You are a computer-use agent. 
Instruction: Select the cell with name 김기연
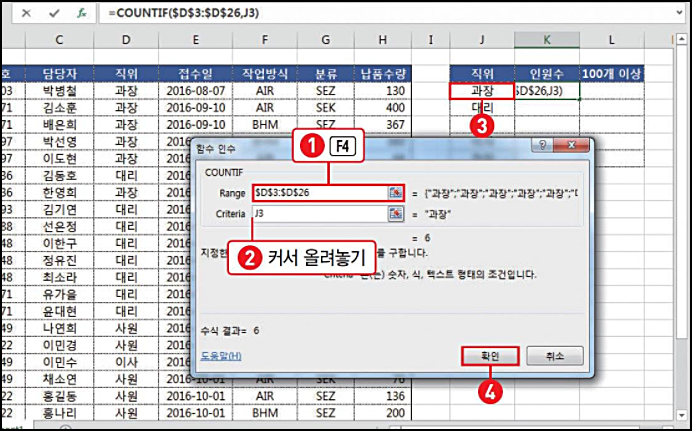(59, 210)
